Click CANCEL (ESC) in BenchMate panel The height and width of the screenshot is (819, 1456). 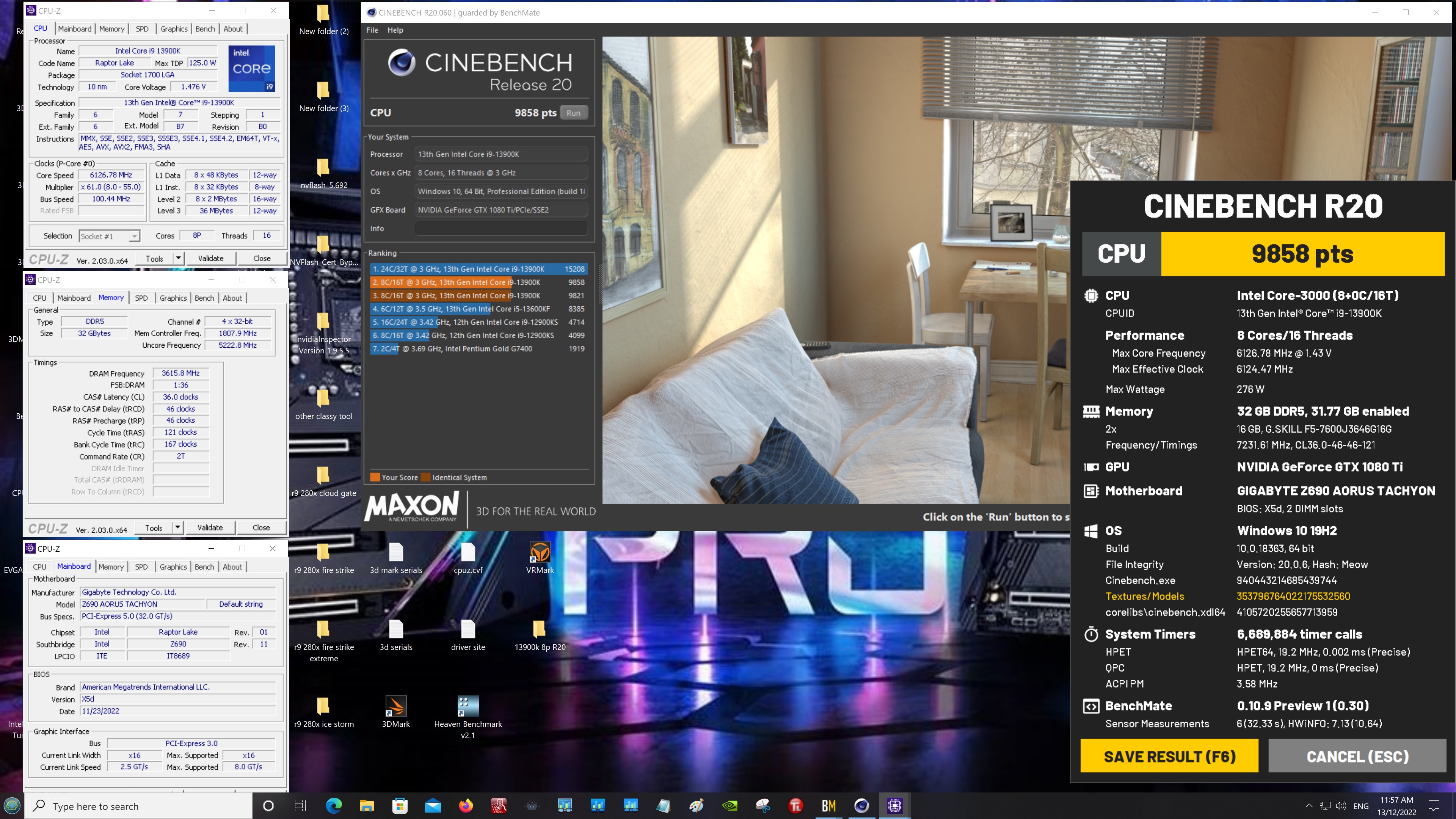[1357, 756]
